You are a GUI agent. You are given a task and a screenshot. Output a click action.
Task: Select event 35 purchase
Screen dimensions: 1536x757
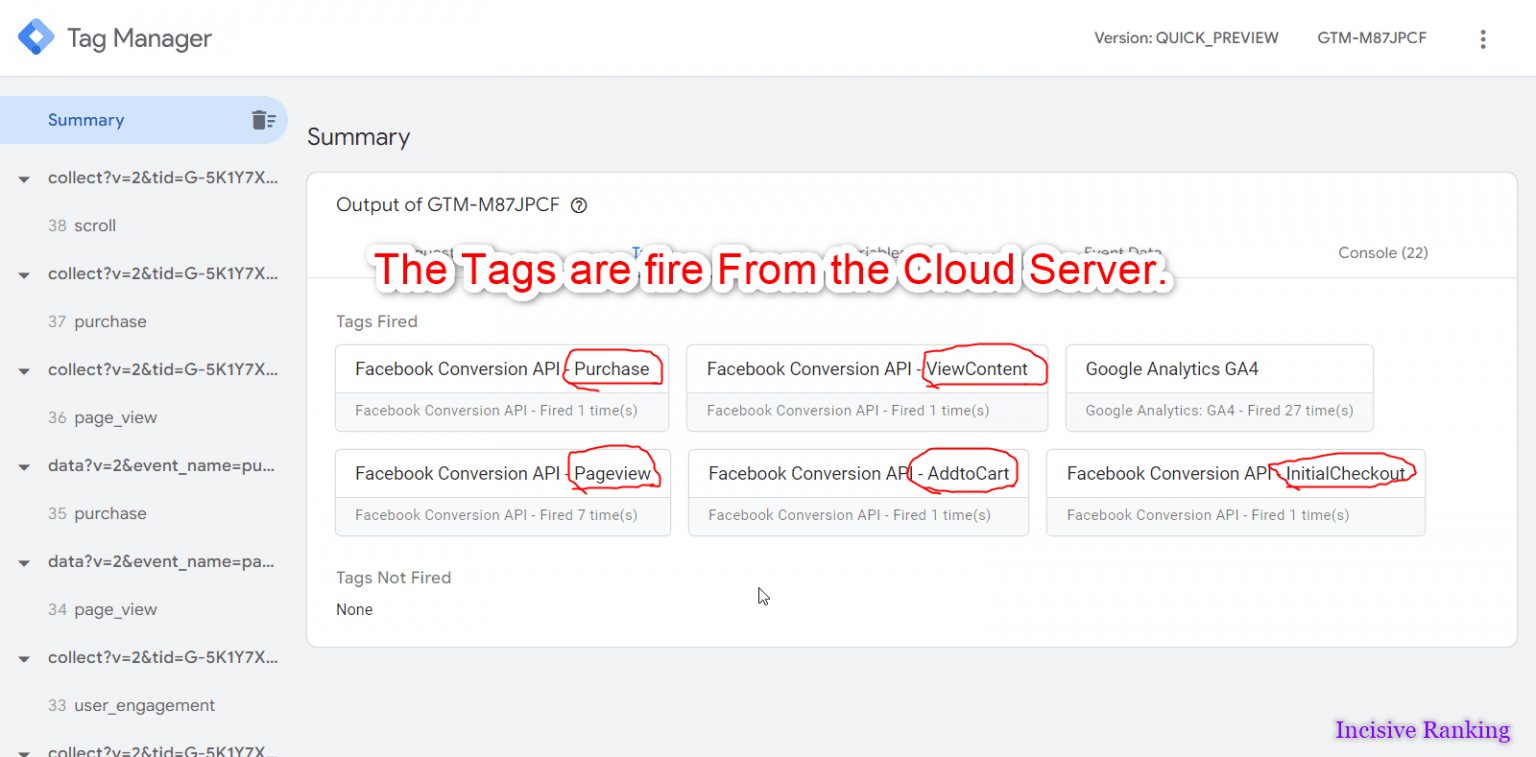(97, 514)
